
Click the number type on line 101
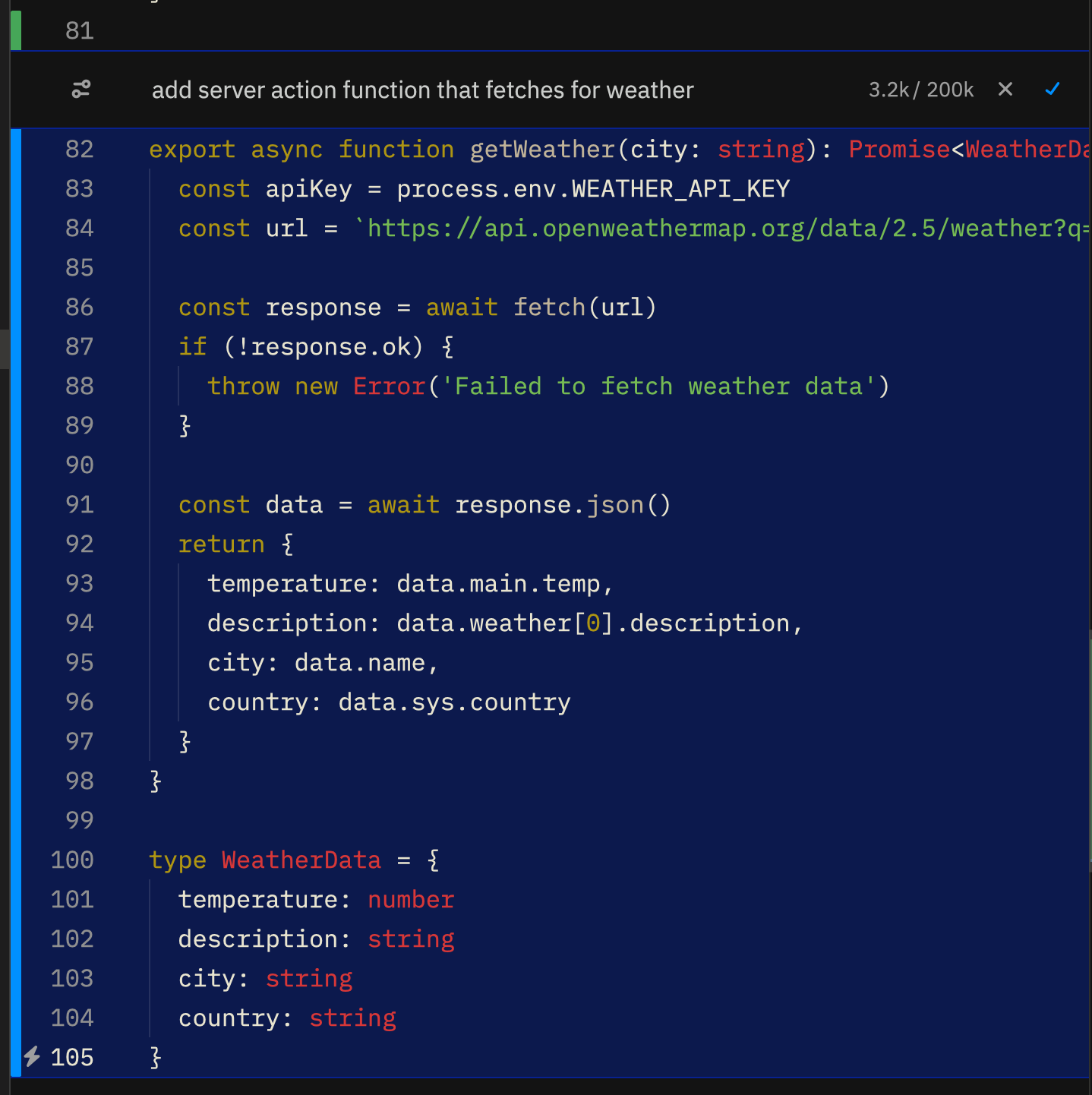pos(411,900)
